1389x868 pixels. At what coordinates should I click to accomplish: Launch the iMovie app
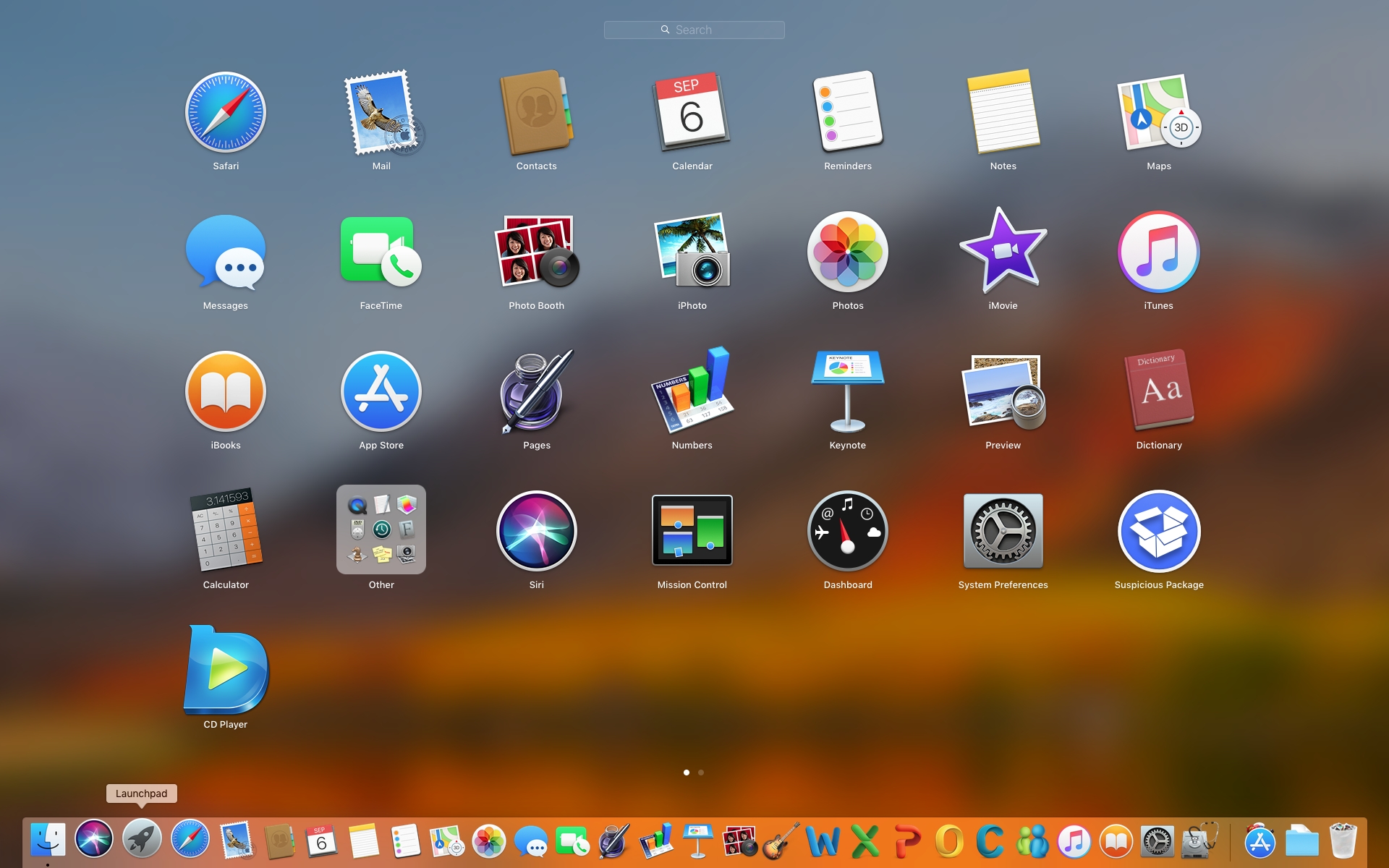click(x=1003, y=250)
